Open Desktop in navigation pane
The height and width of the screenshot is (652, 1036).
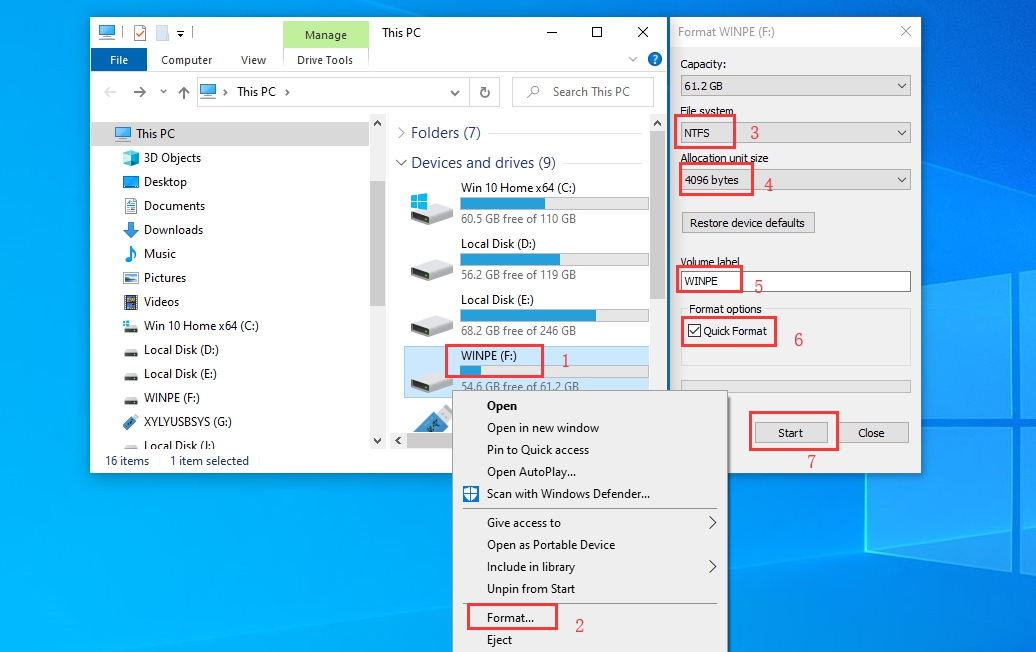[165, 182]
